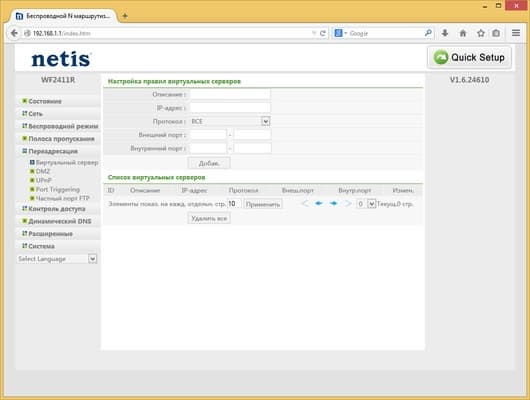Click the Внутр.порт column header
Image resolution: width=530 pixels, height=400 pixels.
(x=355, y=190)
